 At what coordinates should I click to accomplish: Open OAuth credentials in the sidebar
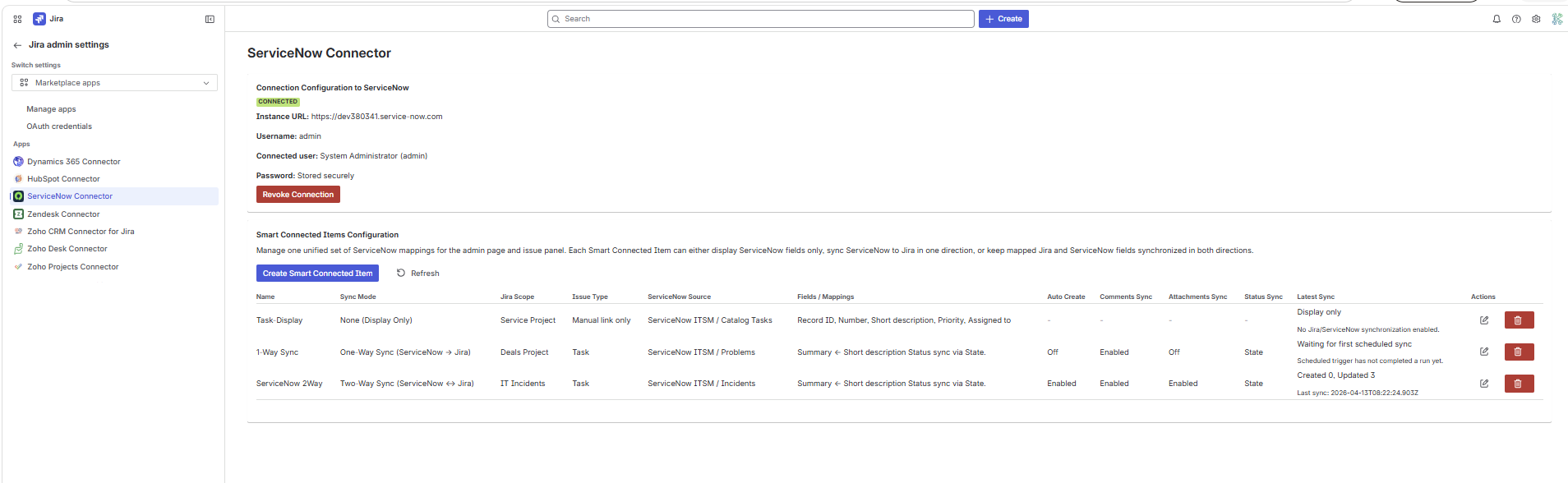tap(59, 126)
